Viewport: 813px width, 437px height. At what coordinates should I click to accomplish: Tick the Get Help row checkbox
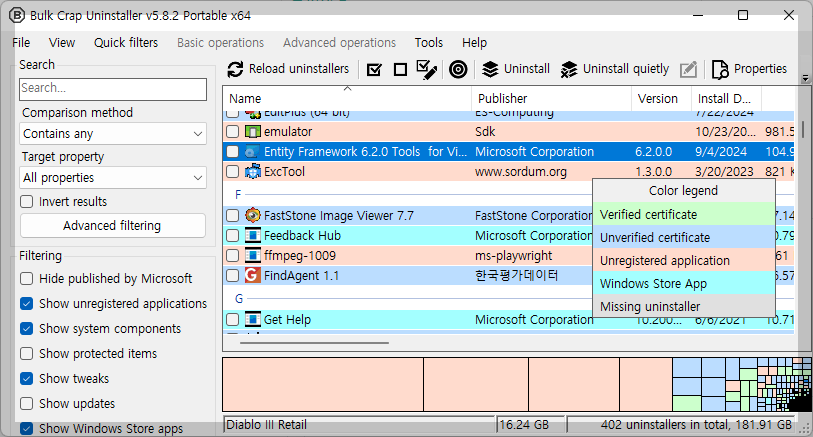(233, 319)
